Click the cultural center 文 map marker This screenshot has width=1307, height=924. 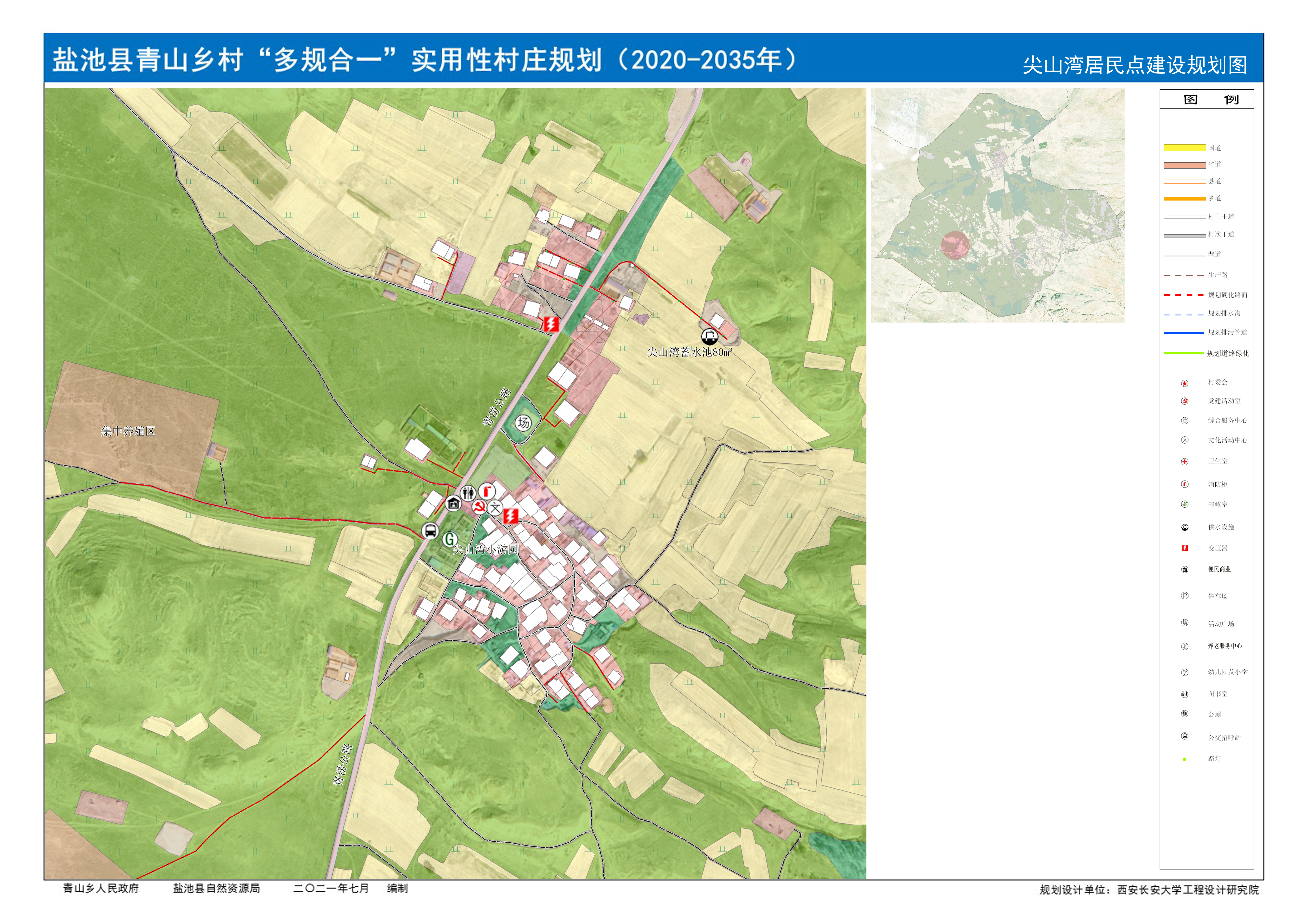pyautogui.click(x=495, y=508)
